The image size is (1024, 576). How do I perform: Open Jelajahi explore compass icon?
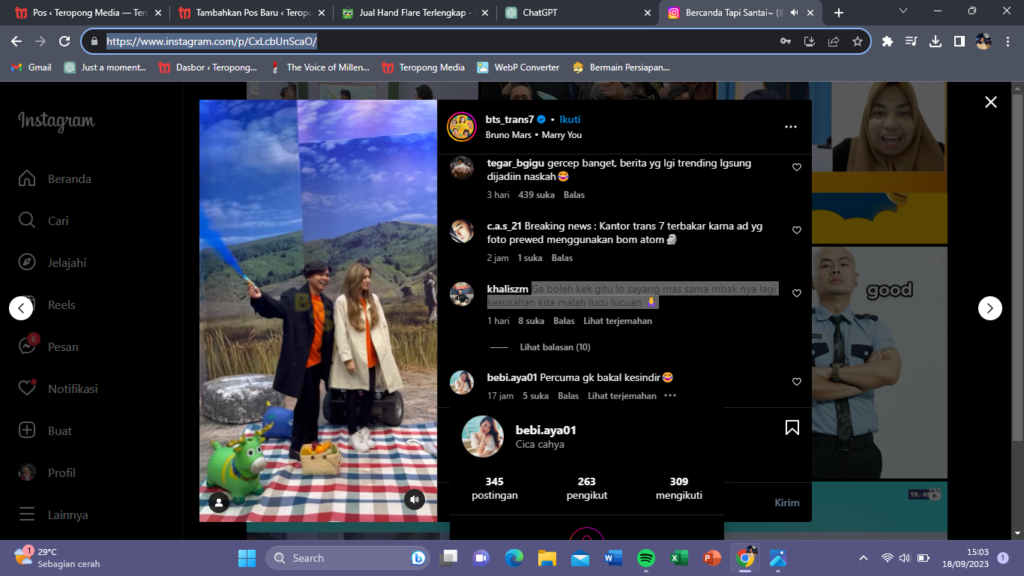27,262
